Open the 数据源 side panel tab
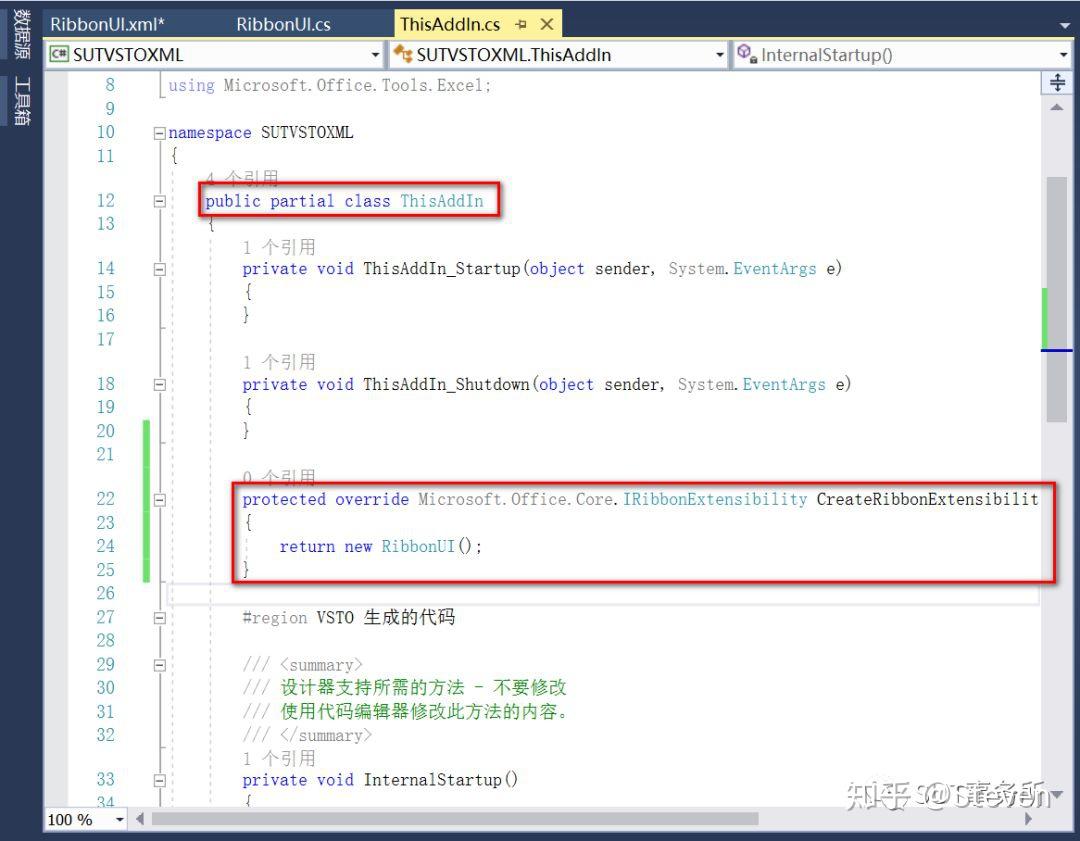The width and height of the screenshot is (1080, 841). coord(22,34)
